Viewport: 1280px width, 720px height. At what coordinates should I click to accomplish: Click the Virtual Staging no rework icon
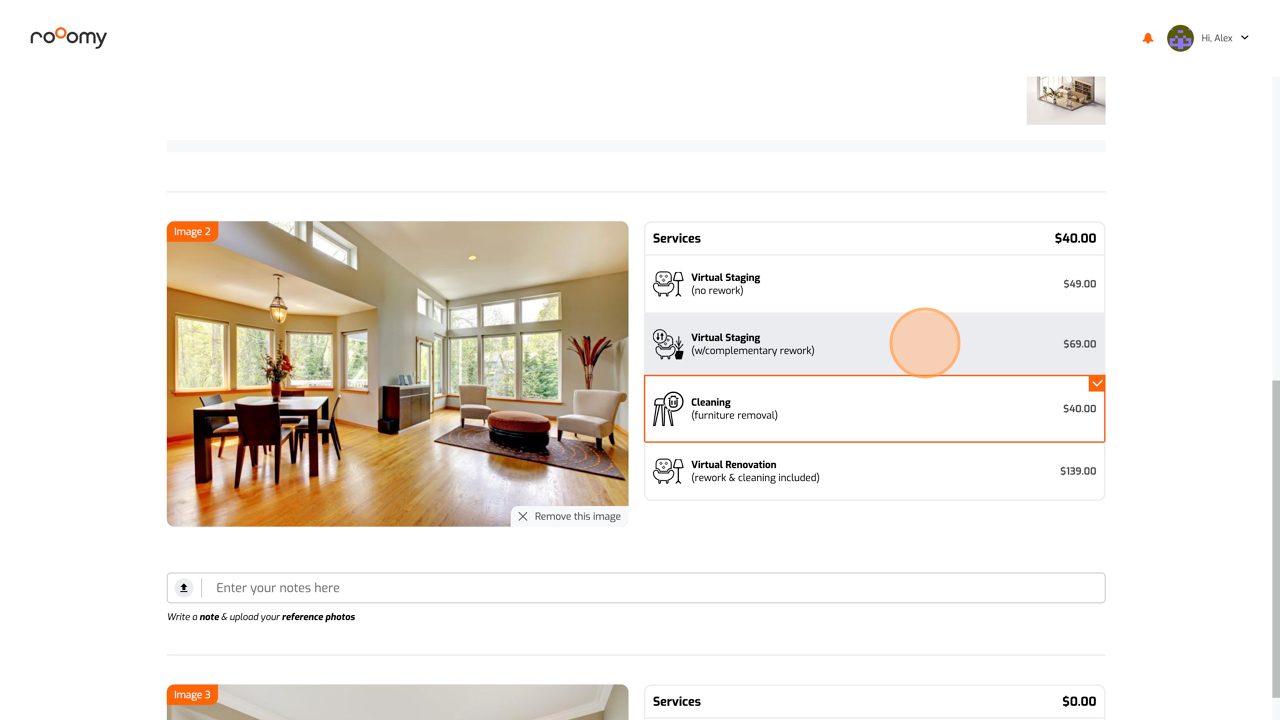coord(668,284)
